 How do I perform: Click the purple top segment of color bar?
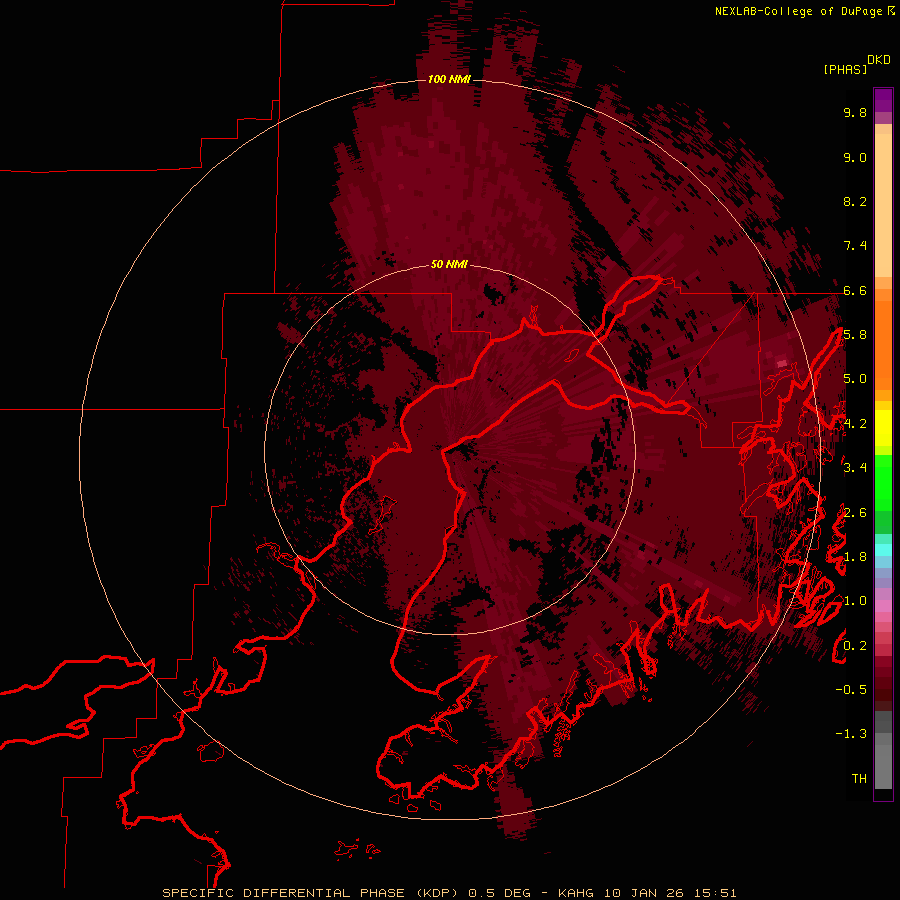pyautogui.click(x=883, y=100)
